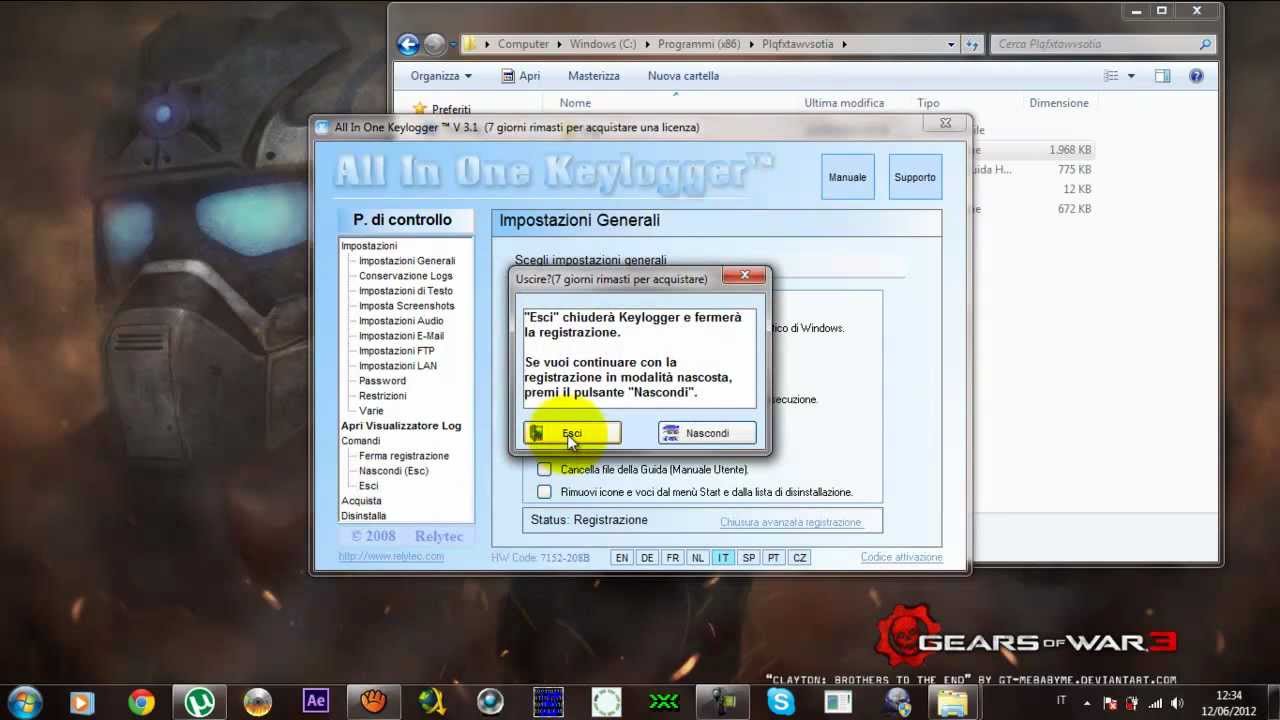Select Nascondi (Esc) command in tree
Screen dimensions: 1280x720
pyautogui.click(x=393, y=471)
